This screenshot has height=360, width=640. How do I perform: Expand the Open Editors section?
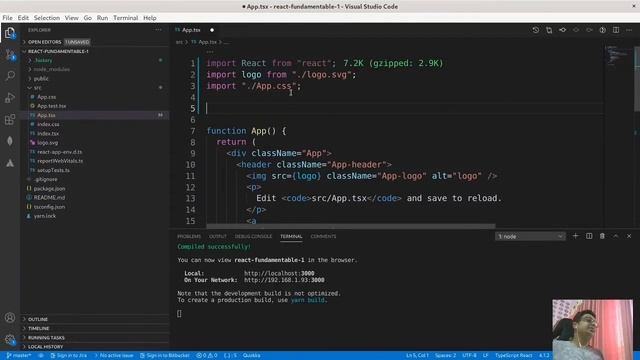[95, 42]
